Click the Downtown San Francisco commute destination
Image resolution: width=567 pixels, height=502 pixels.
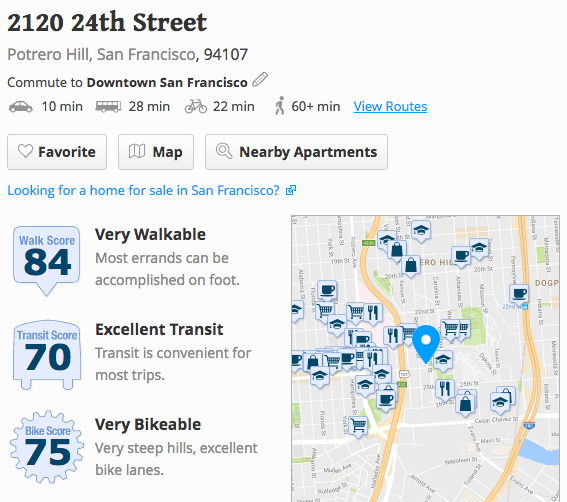(167, 82)
